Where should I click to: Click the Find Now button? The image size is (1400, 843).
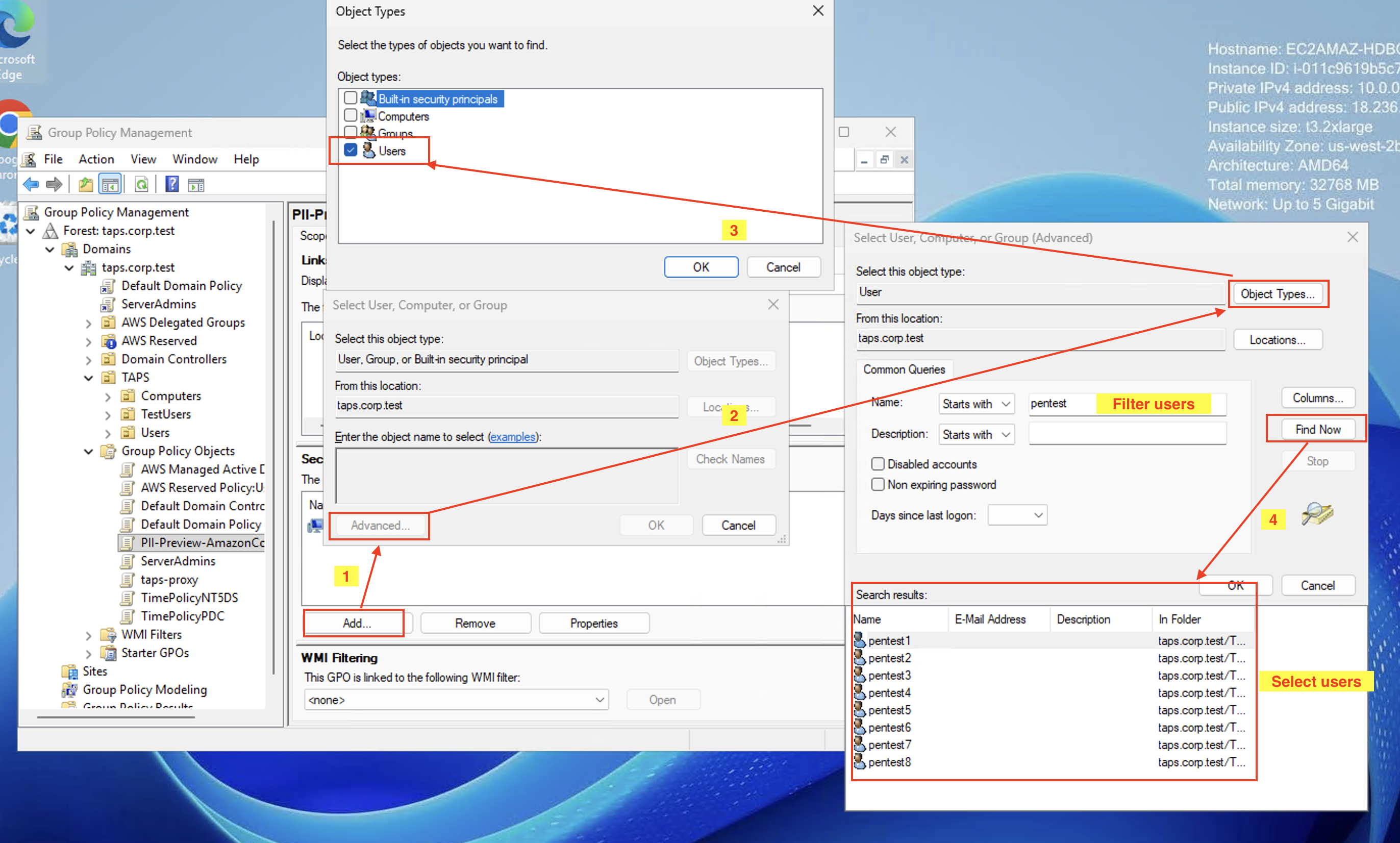pos(1318,430)
